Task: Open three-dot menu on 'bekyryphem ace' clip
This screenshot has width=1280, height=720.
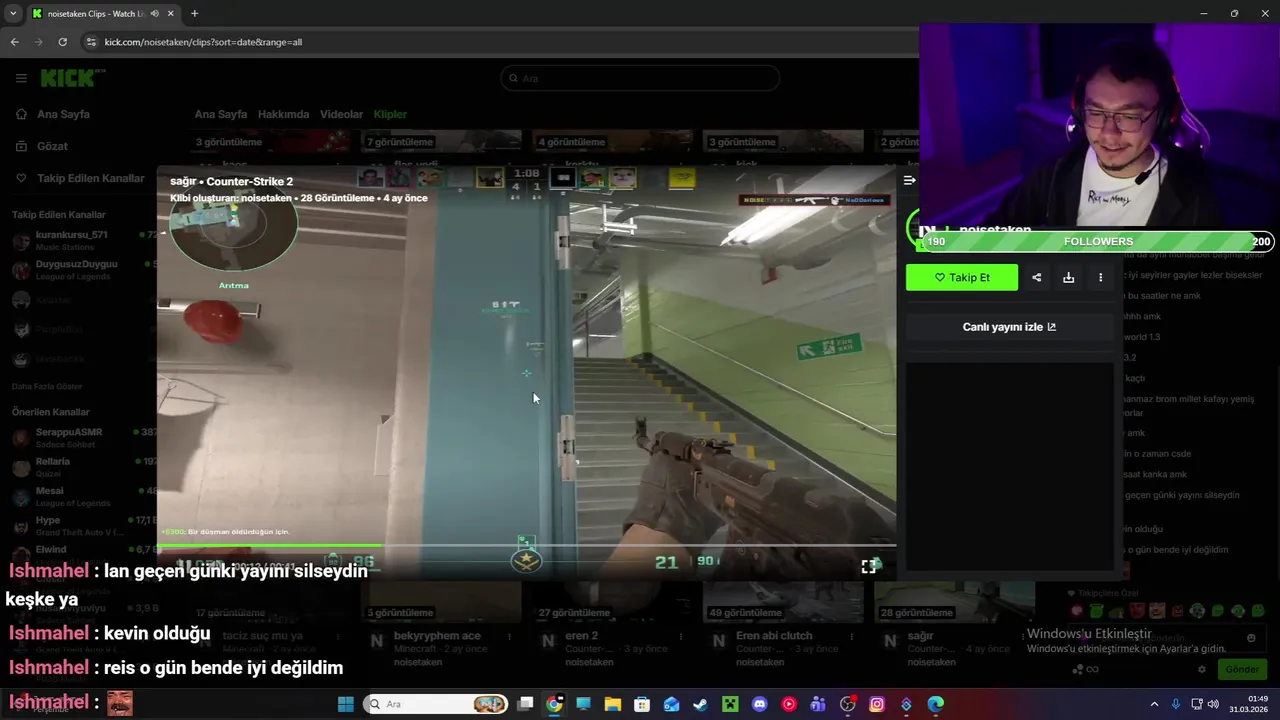Action: click(511, 636)
